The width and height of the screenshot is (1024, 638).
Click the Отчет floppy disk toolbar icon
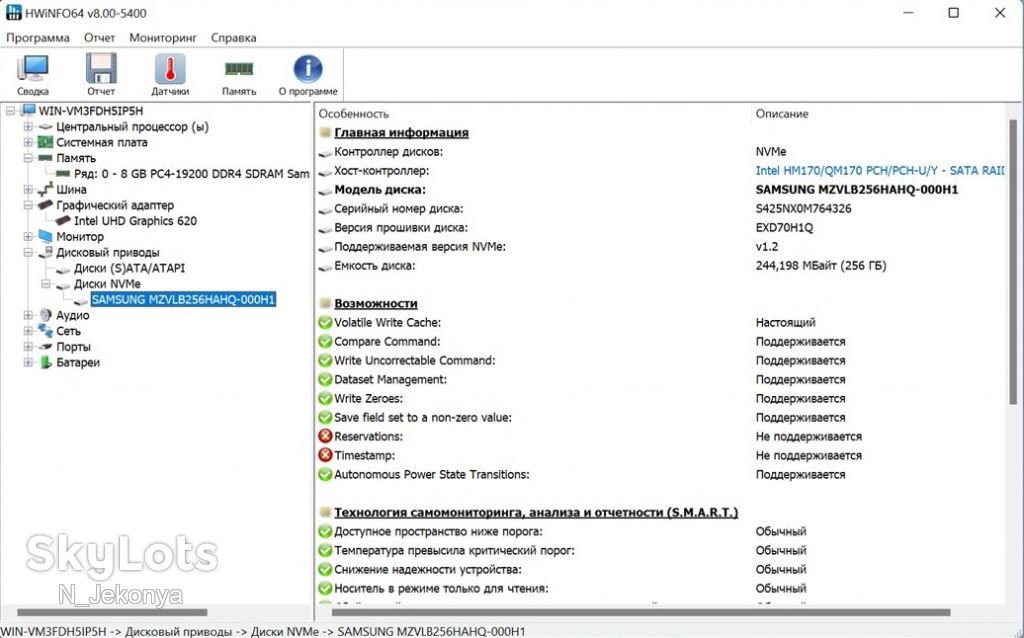(101, 69)
